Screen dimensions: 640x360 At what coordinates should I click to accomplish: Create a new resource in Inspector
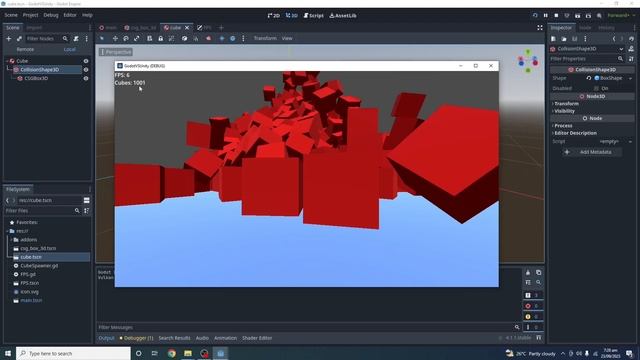click(553, 39)
